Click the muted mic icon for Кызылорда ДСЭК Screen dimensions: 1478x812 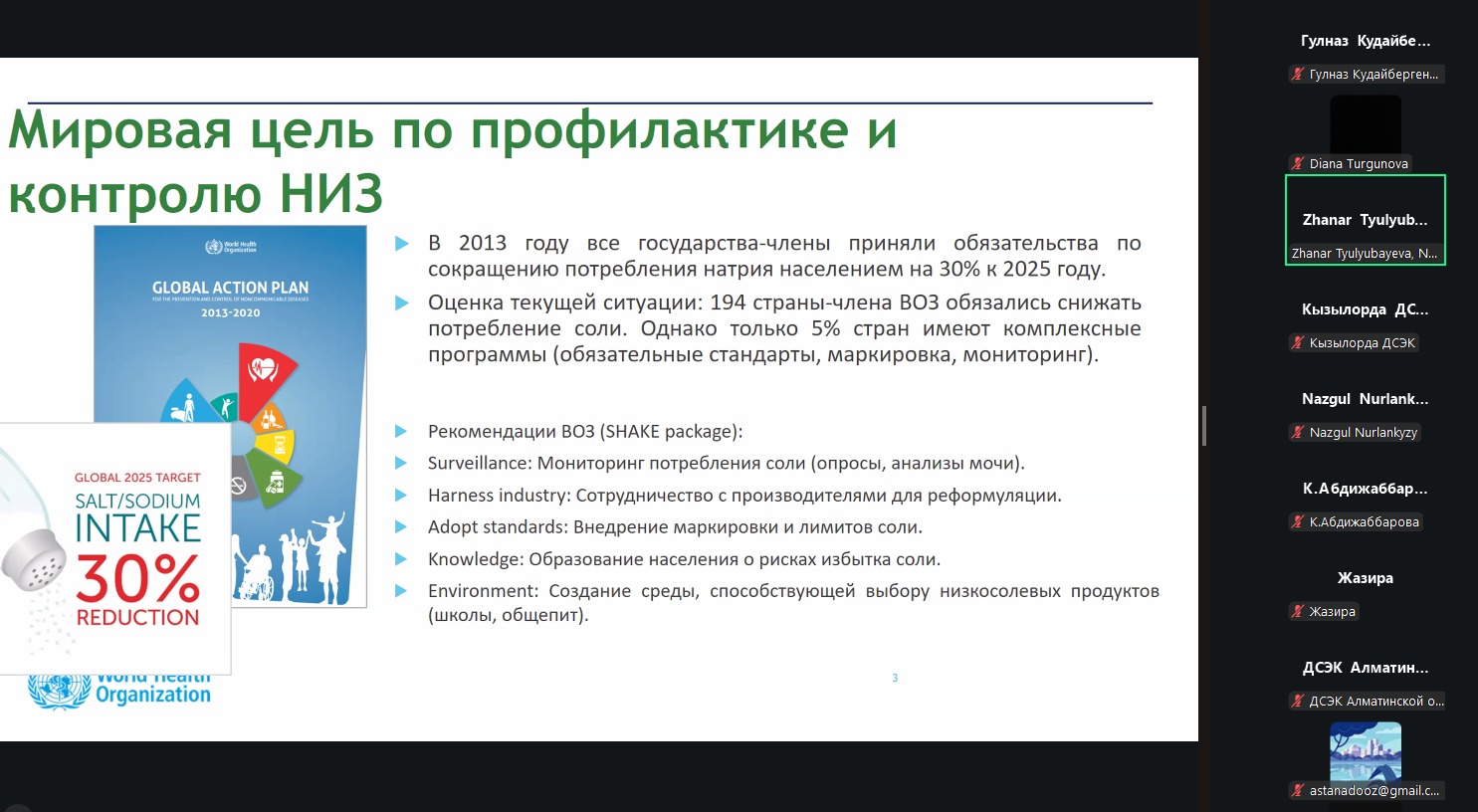click(x=1298, y=343)
